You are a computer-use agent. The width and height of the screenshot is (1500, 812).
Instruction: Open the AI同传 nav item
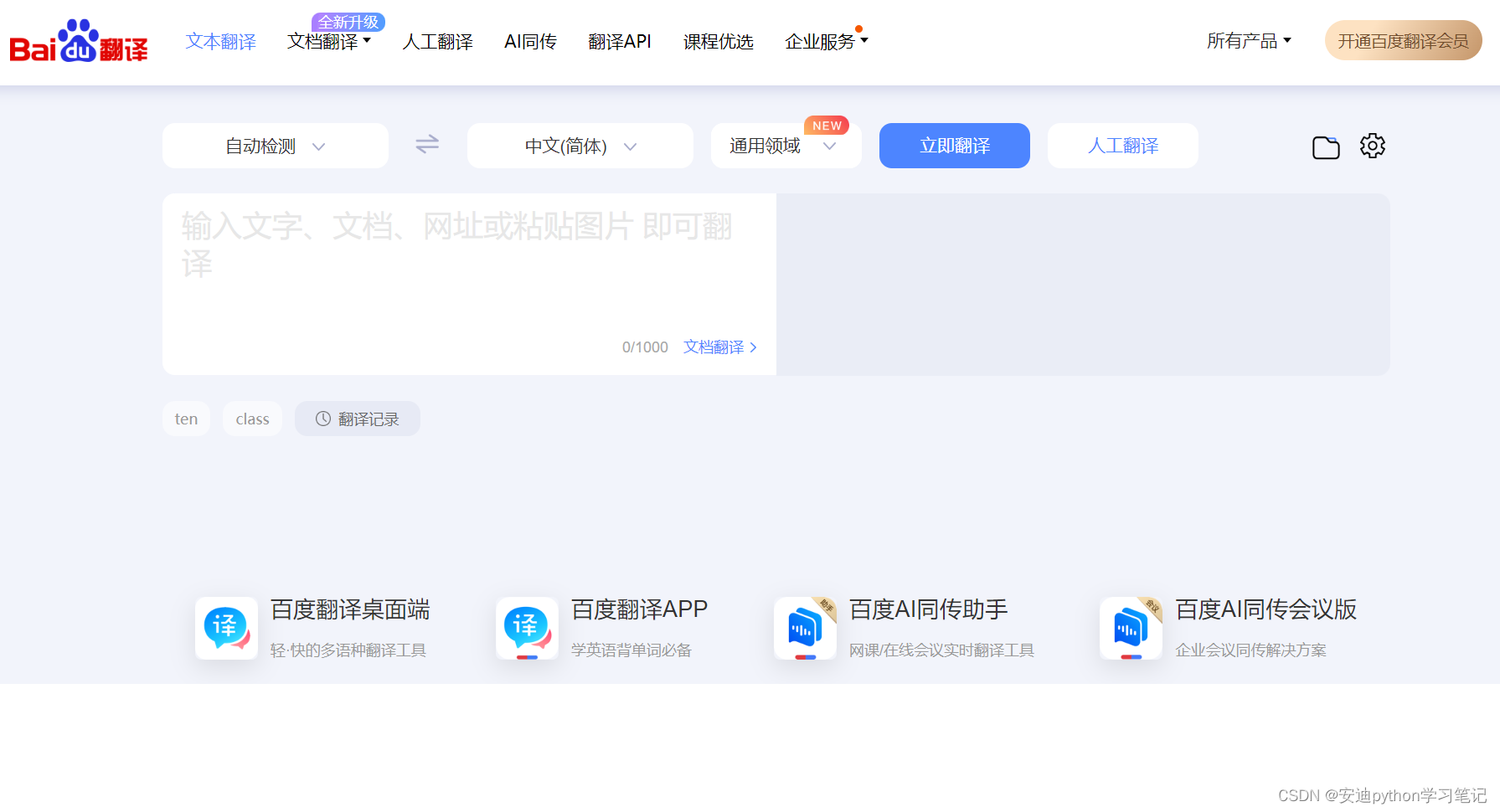tap(530, 41)
